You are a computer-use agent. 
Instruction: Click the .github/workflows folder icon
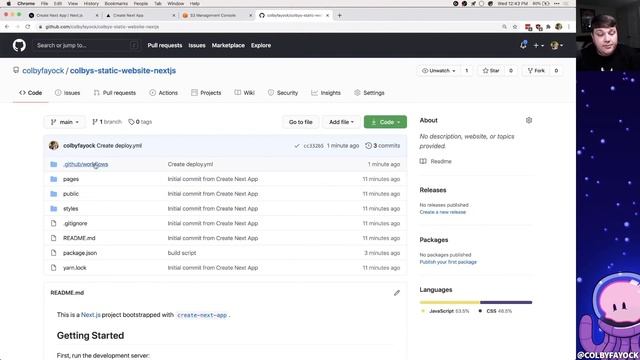[x=53, y=164]
